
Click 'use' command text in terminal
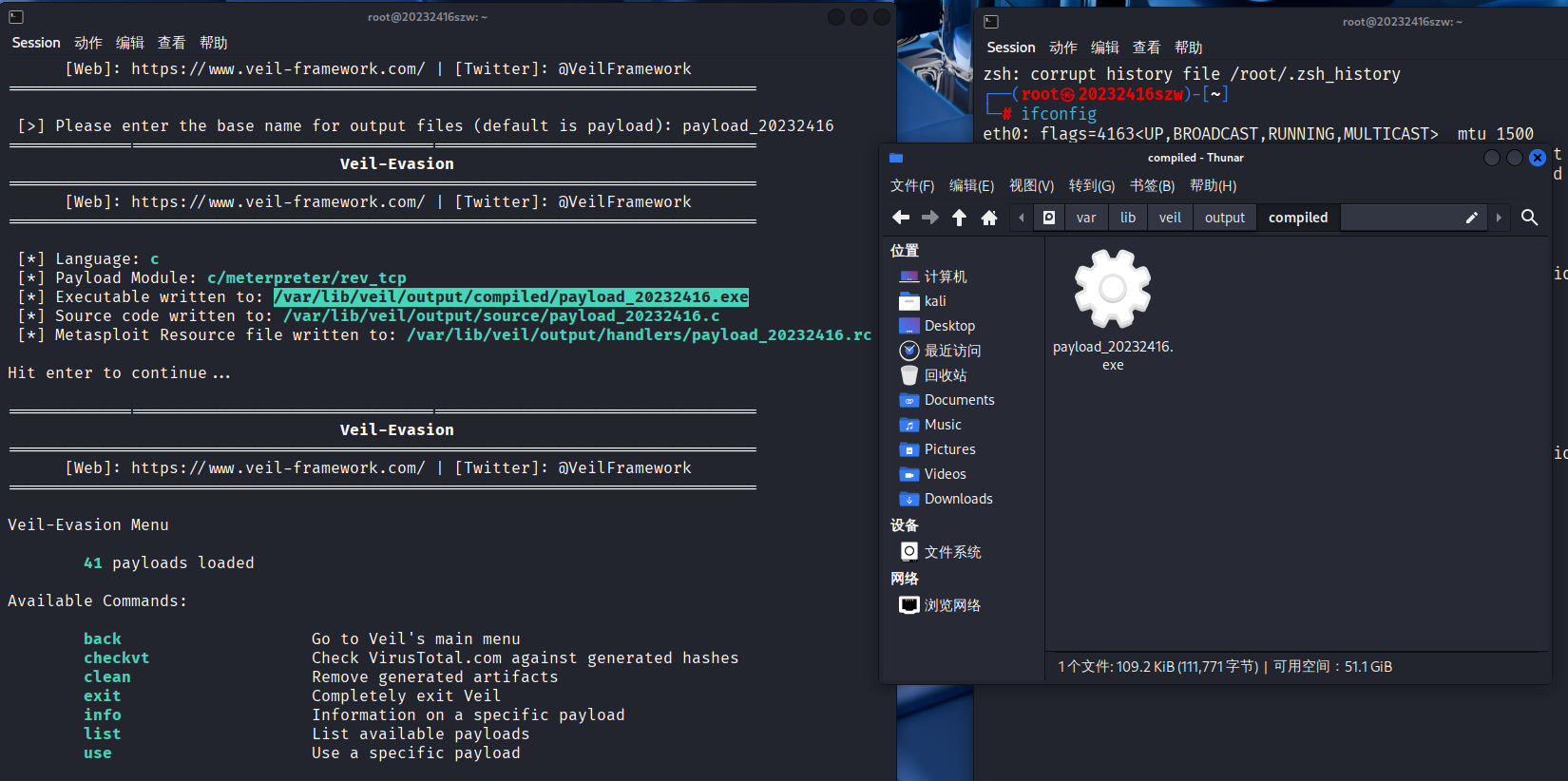point(98,753)
